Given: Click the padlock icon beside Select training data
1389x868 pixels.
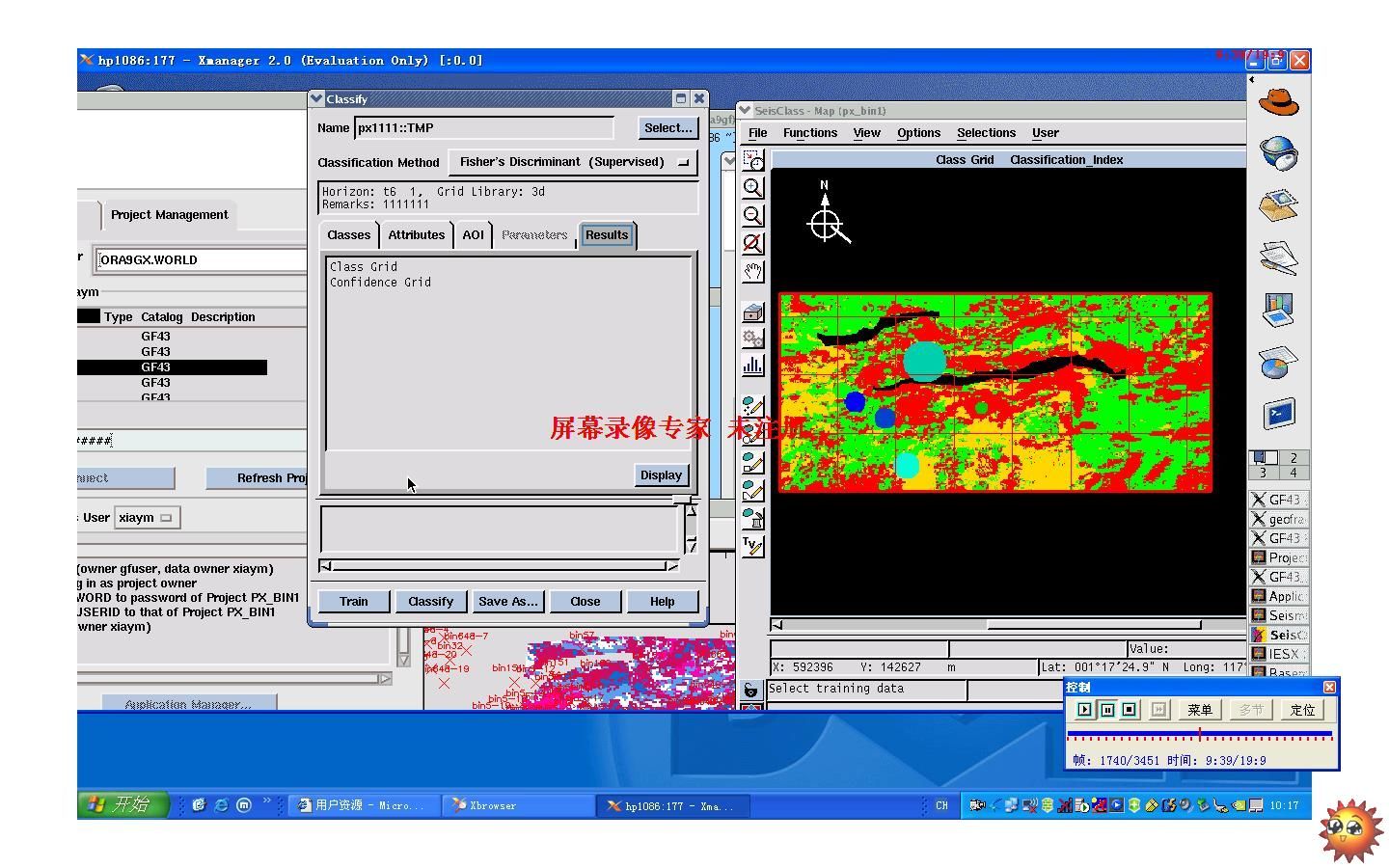Looking at the screenshot, I should pyautogui.click(x=750, y=690).
